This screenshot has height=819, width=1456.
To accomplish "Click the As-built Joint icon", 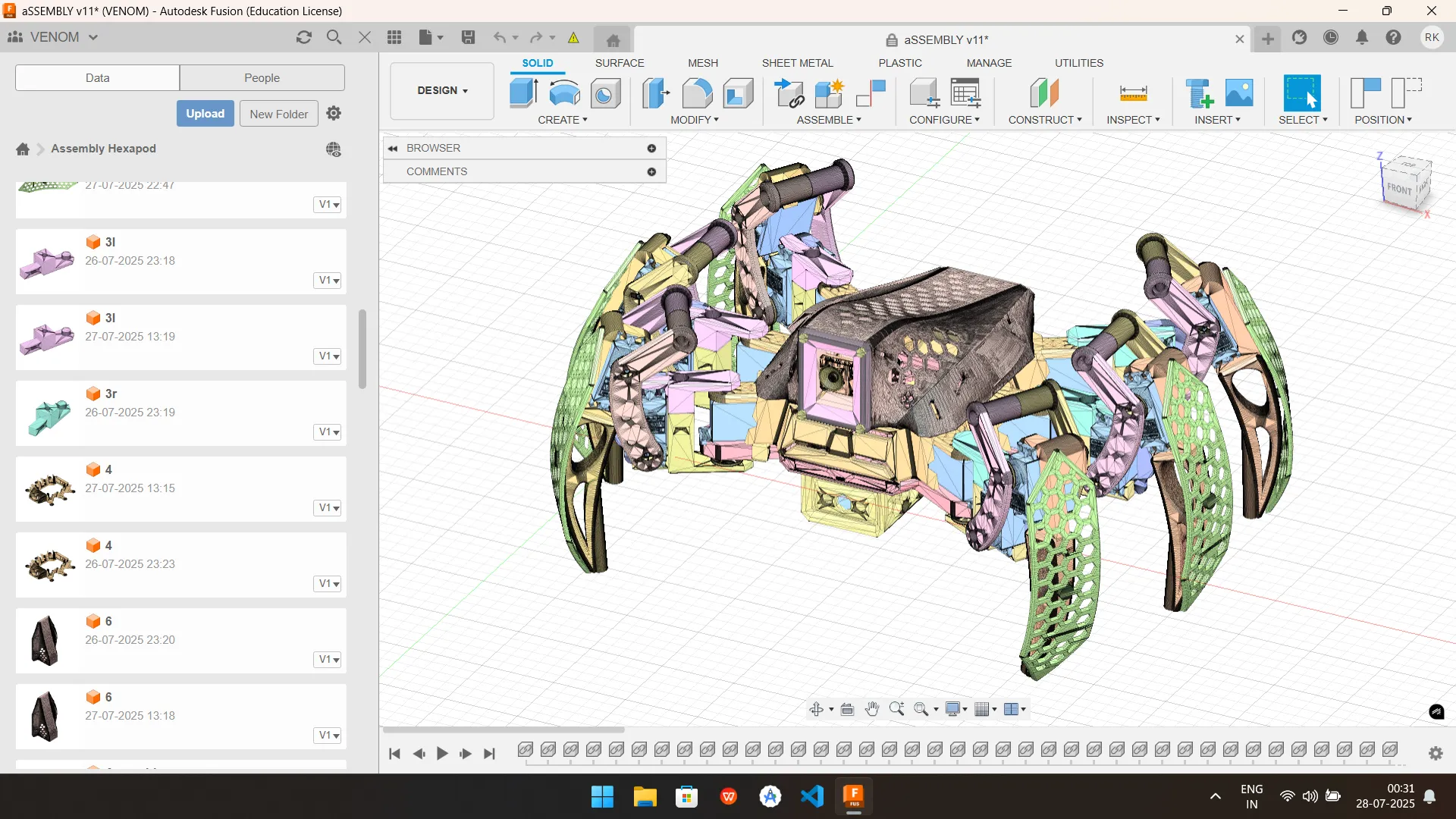I will point(871,93).
